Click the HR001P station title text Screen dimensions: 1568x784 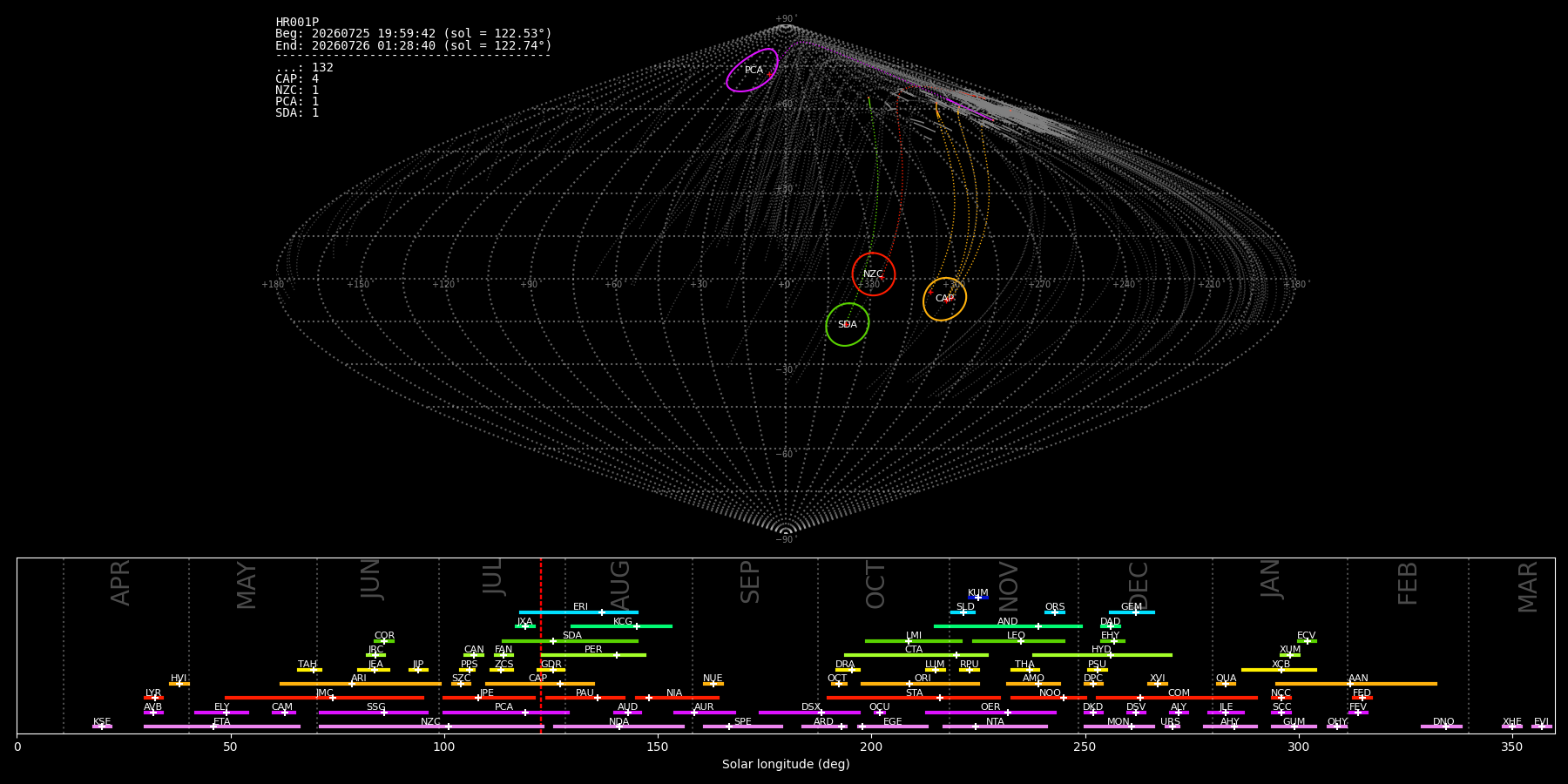tap(297, 23)
